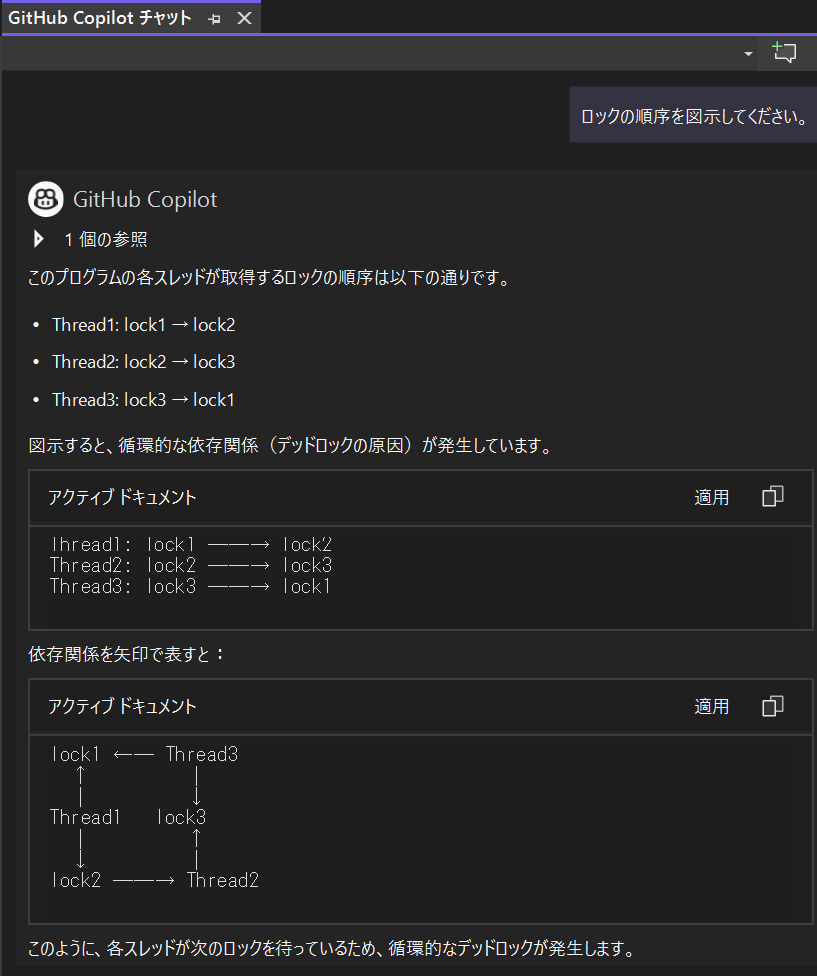817x976 pixels.
Task: Click the bullet Thread2: lock2 → lock3
Action: point(144,362)
